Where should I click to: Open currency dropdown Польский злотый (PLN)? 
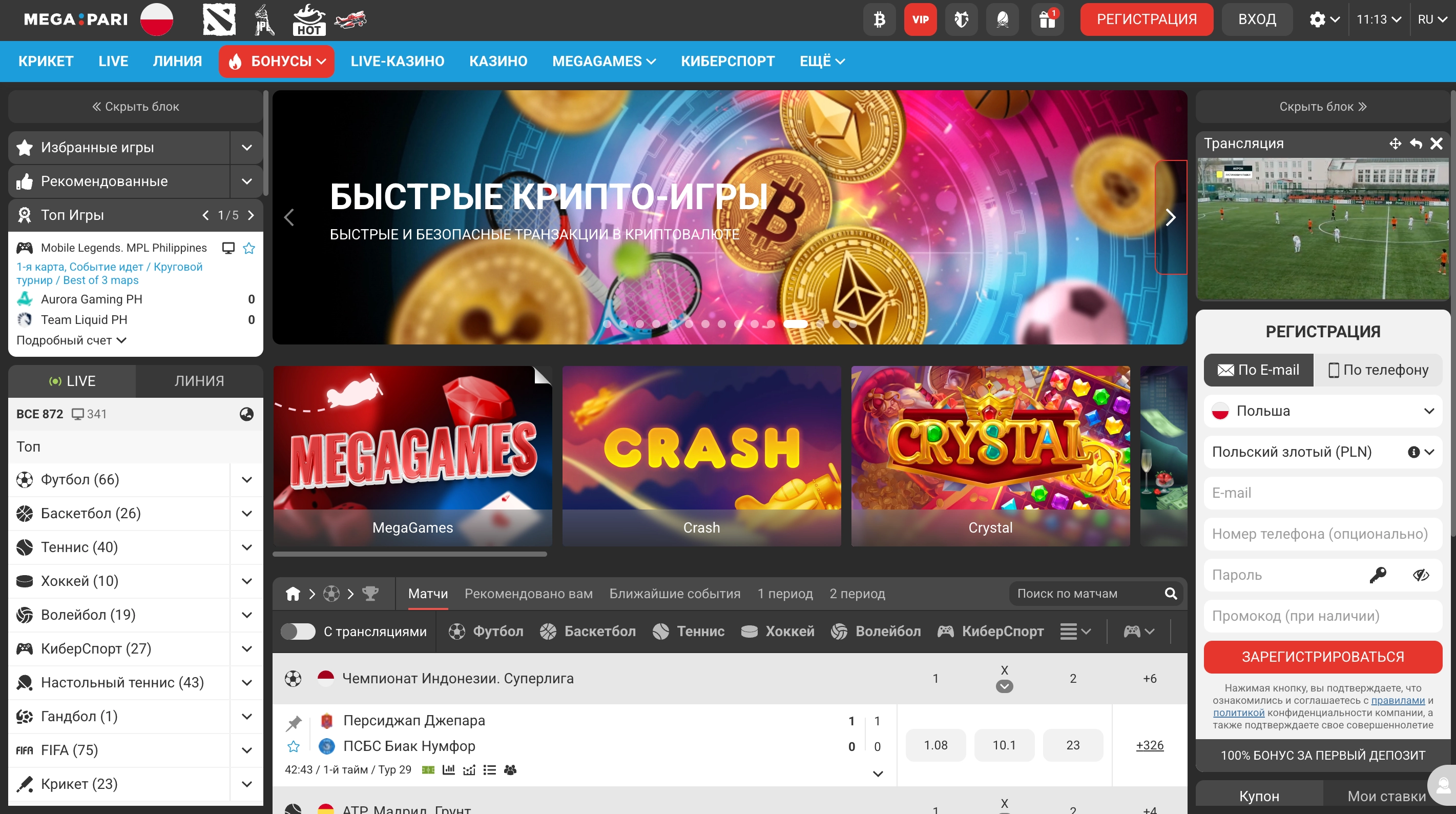click(x=1323, y=452)
